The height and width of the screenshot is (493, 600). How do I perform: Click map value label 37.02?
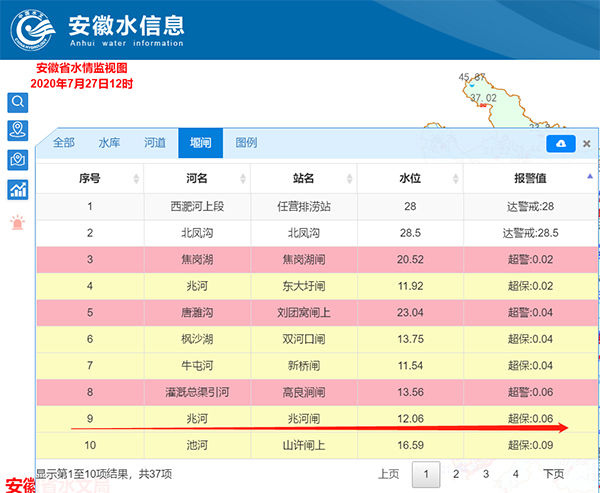click(483, 98)
